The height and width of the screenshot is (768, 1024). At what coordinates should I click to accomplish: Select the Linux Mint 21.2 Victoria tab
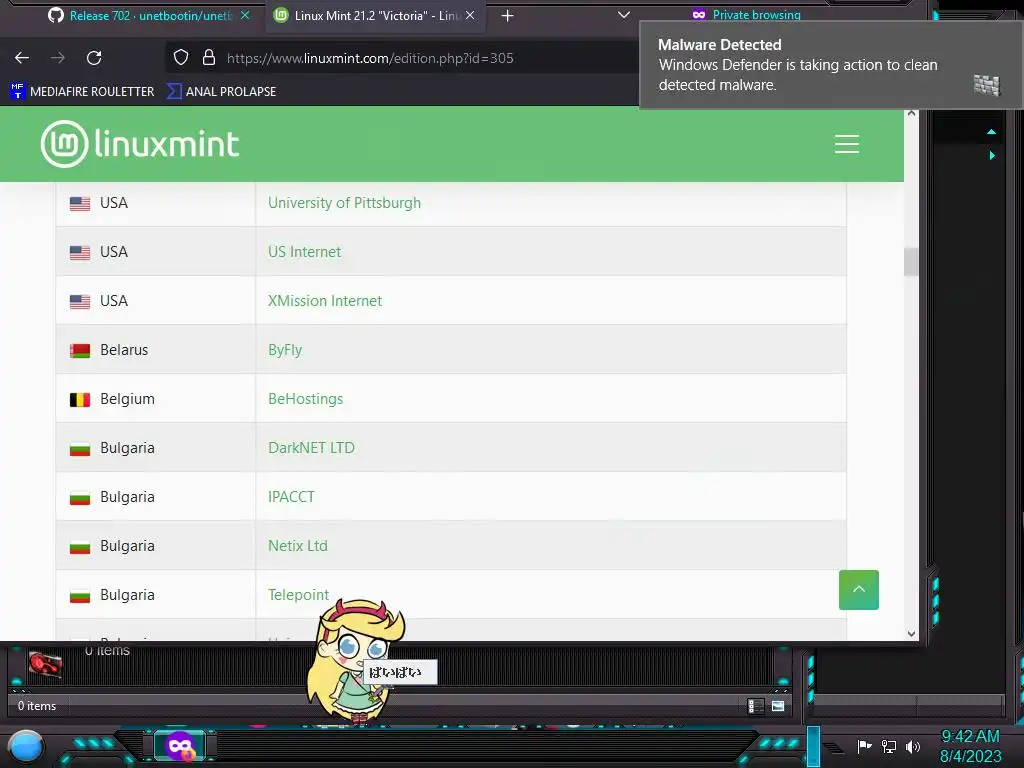376,16
